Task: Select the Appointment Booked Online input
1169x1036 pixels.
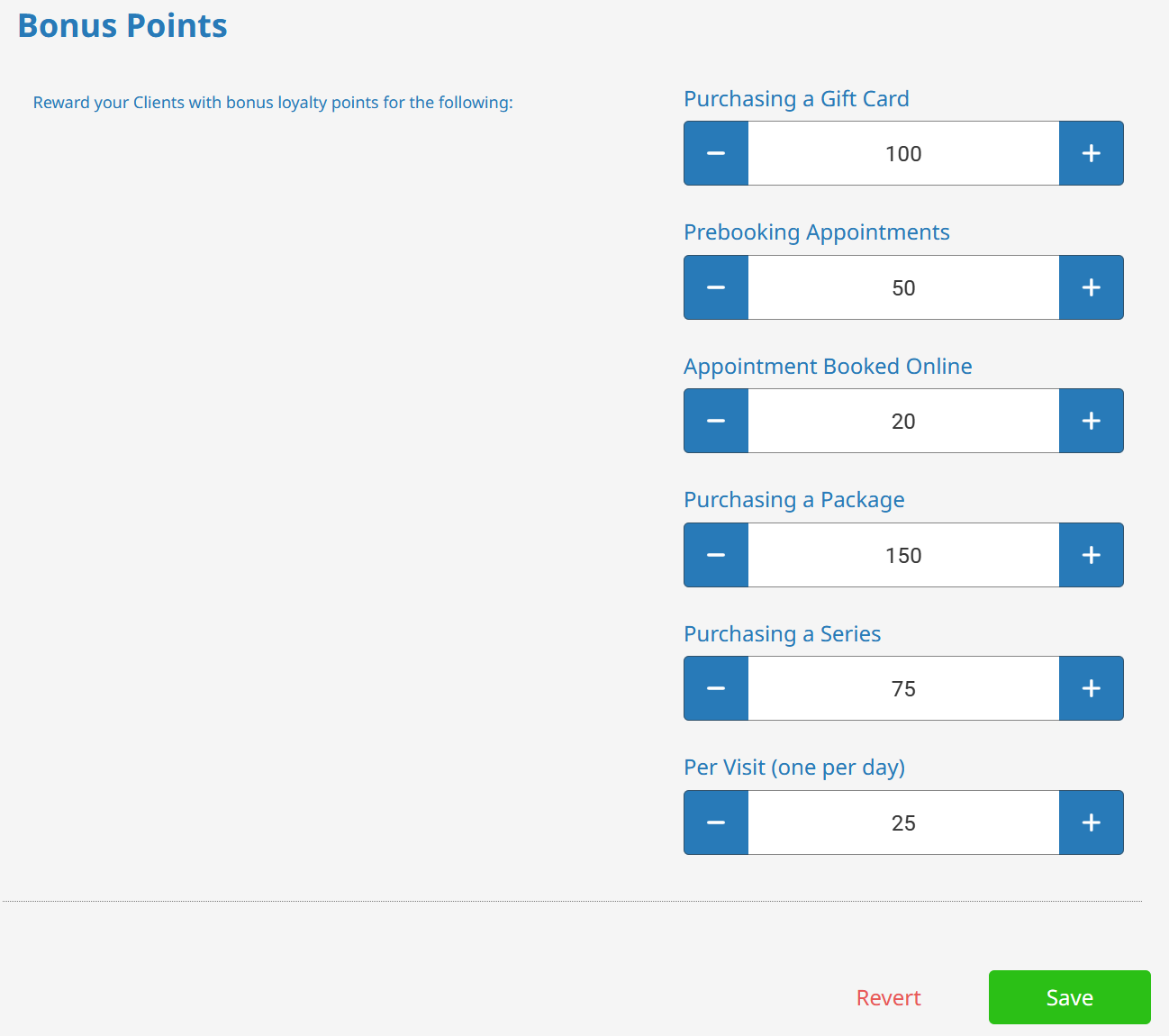Action: point(903,421)
